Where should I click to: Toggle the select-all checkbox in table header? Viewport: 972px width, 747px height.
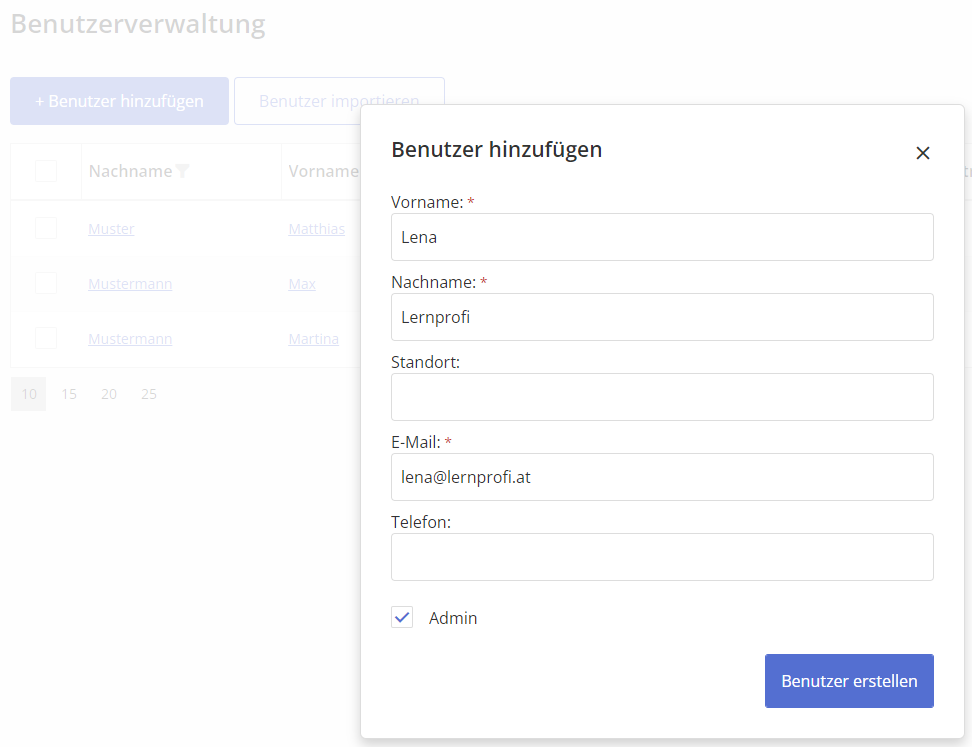point(46,171)
